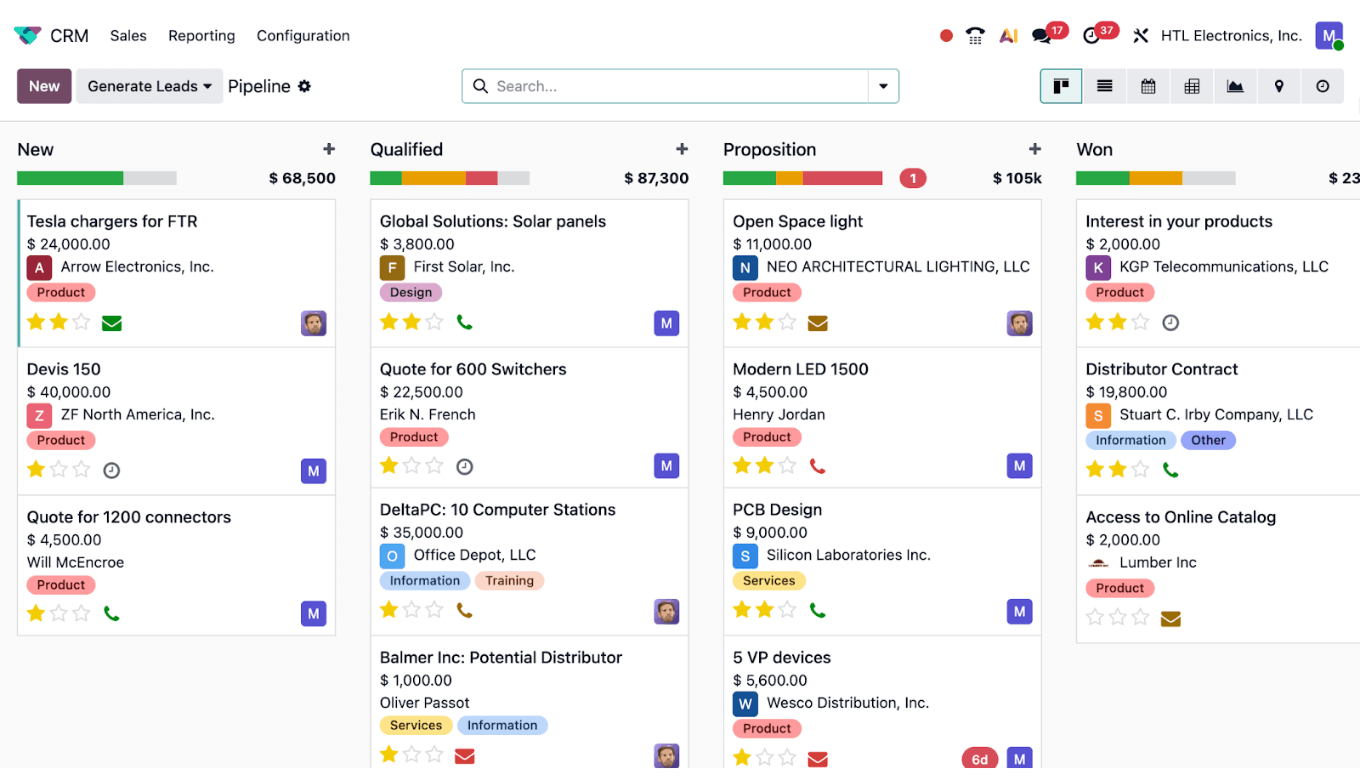Open the Generate Leads dropdown
Image resolution: width=1360 pixels, height=780 pixels.
[x=148, y=86]
